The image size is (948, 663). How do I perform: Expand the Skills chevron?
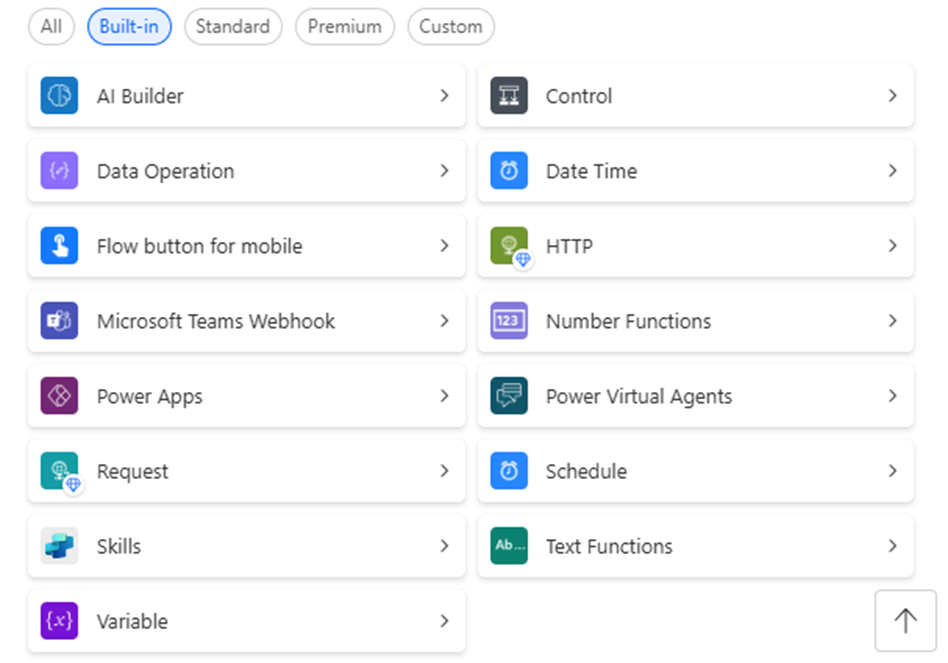pos(444,545)
